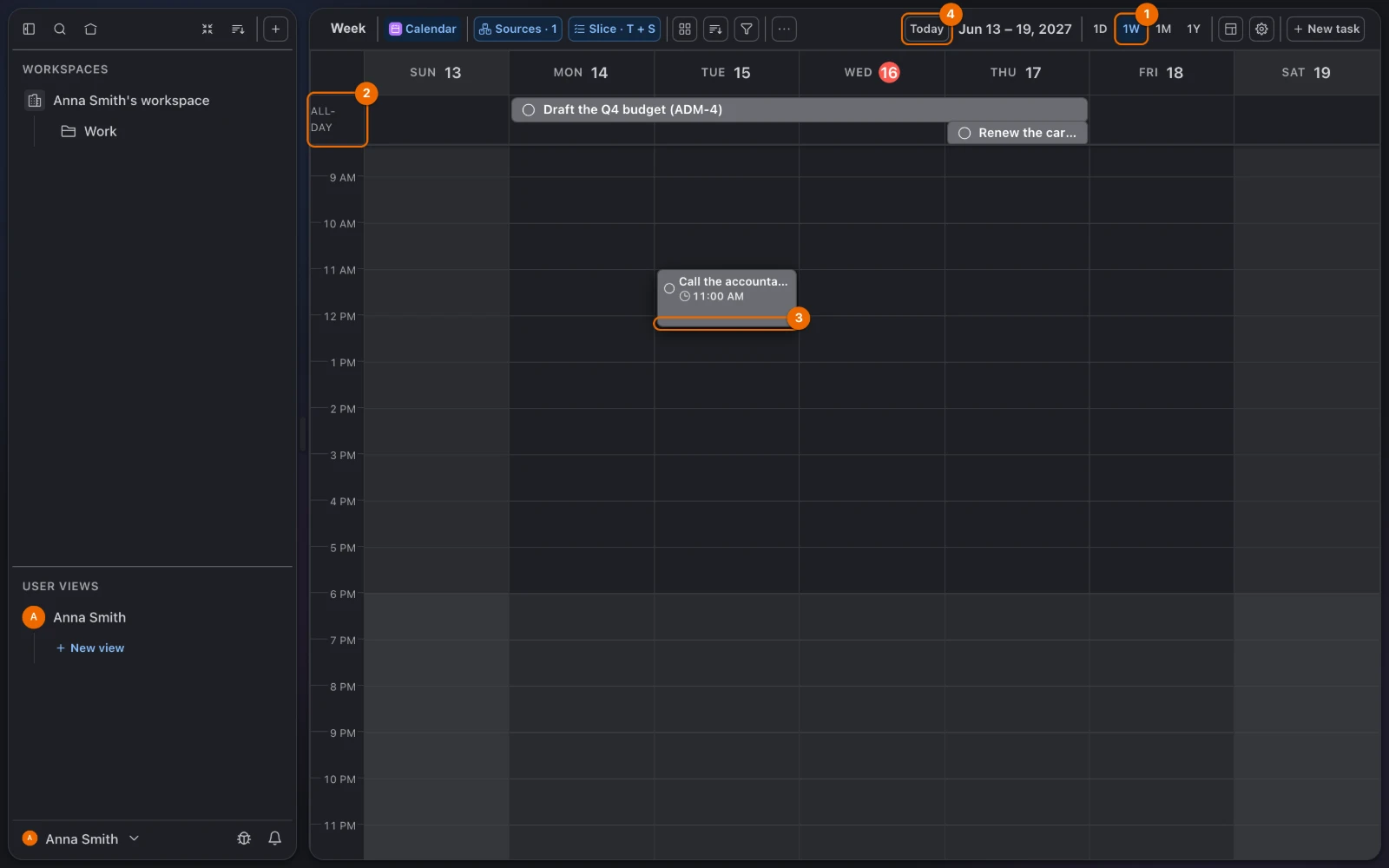Open the calendar toolbar sort icon

point(715,29)
